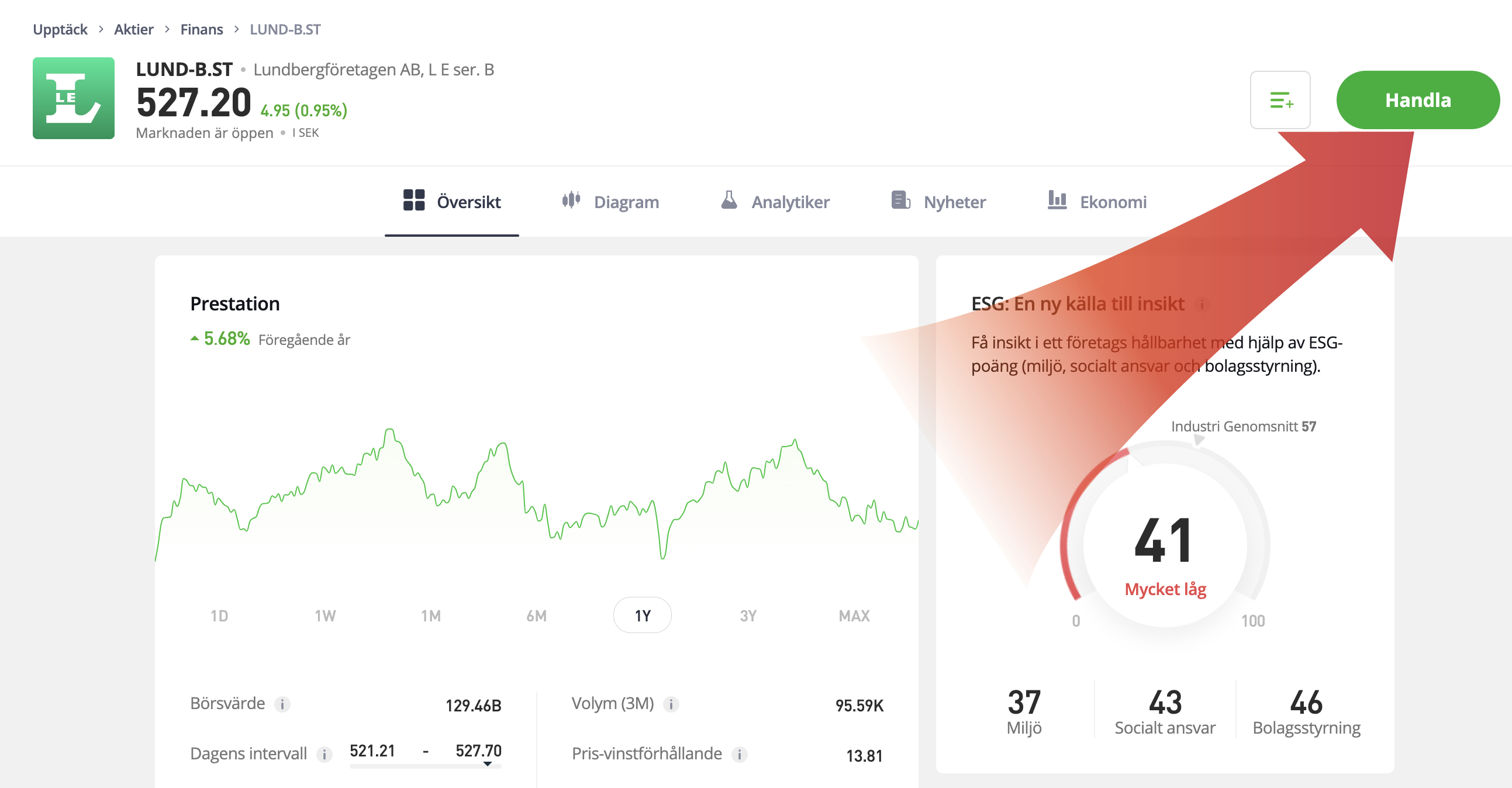Go to Aktier breadcrumb link
Viewport: 1512px width, 788px height.
pos(133,29)
